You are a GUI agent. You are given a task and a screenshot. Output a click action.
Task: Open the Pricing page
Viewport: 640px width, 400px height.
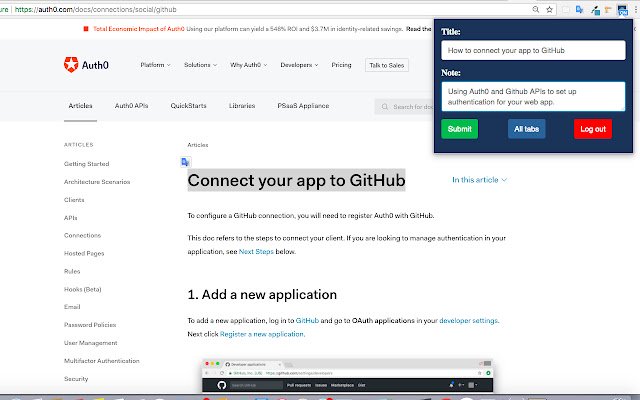tap(341, 65)
